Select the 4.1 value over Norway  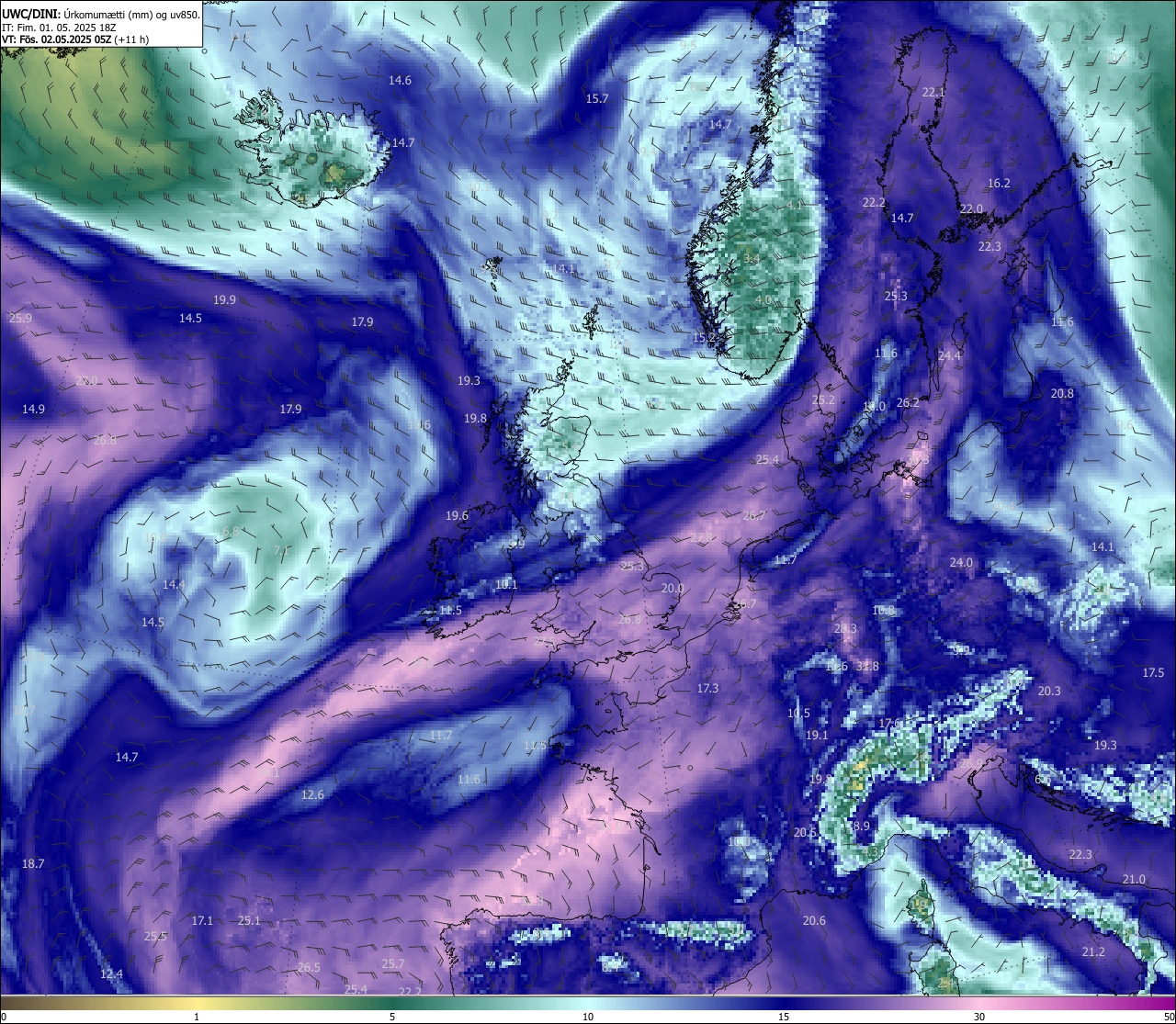pyautogui.click(x=794, y=205)
